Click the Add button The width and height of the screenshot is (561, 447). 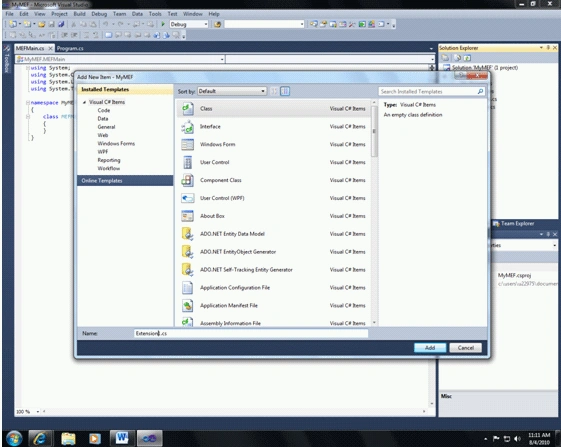coord(430,348)
